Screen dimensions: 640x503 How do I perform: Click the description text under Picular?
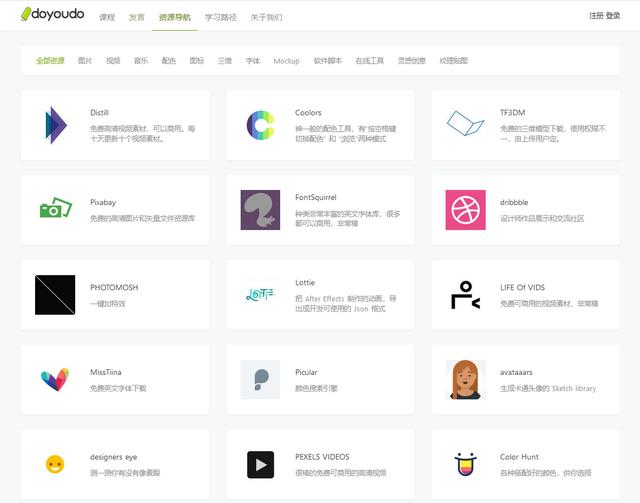pyautogui.click(x=316, y=388)
